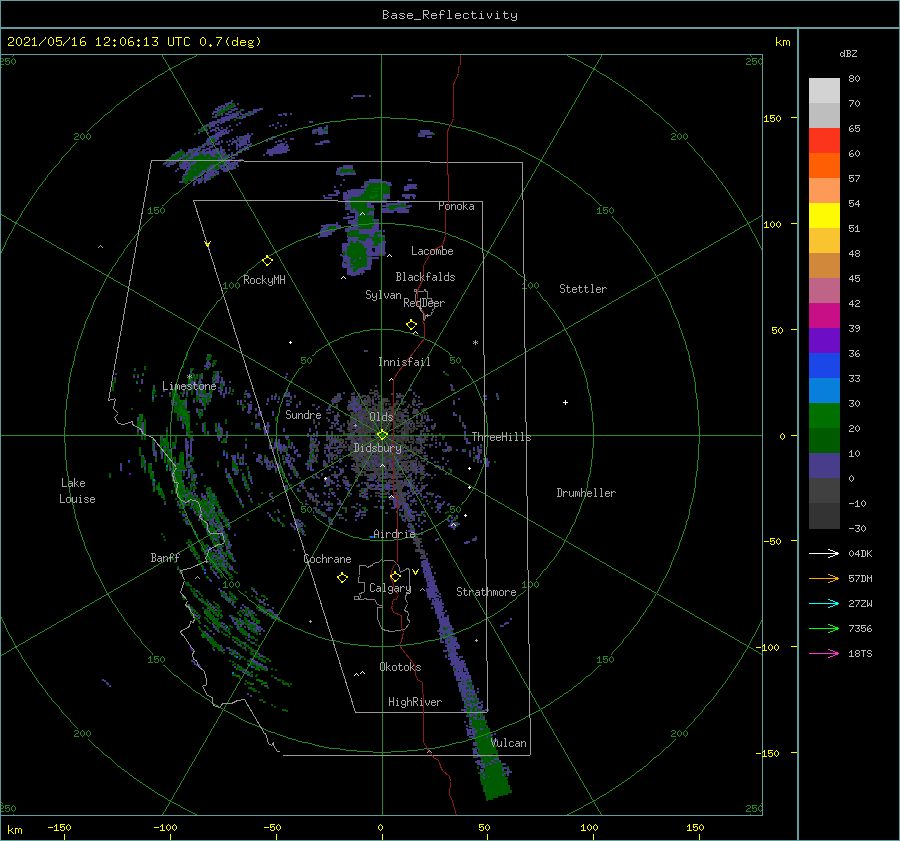Screen dimensions: 900x841
Task: Select the lightest gray 70–80 dBZ swatch
Action: click(x=824, y=91)
